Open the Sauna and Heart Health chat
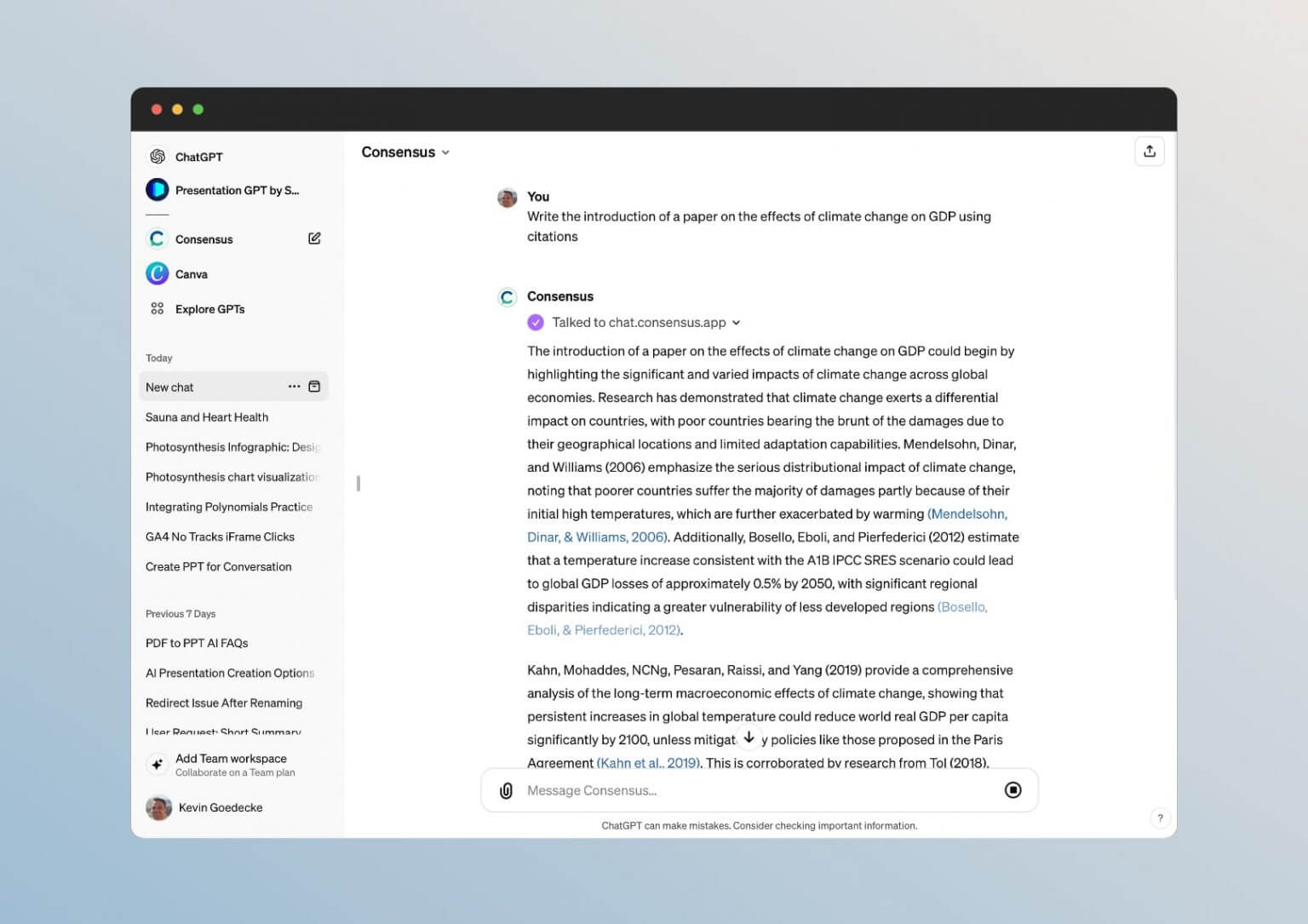 [x=207, y=417]
